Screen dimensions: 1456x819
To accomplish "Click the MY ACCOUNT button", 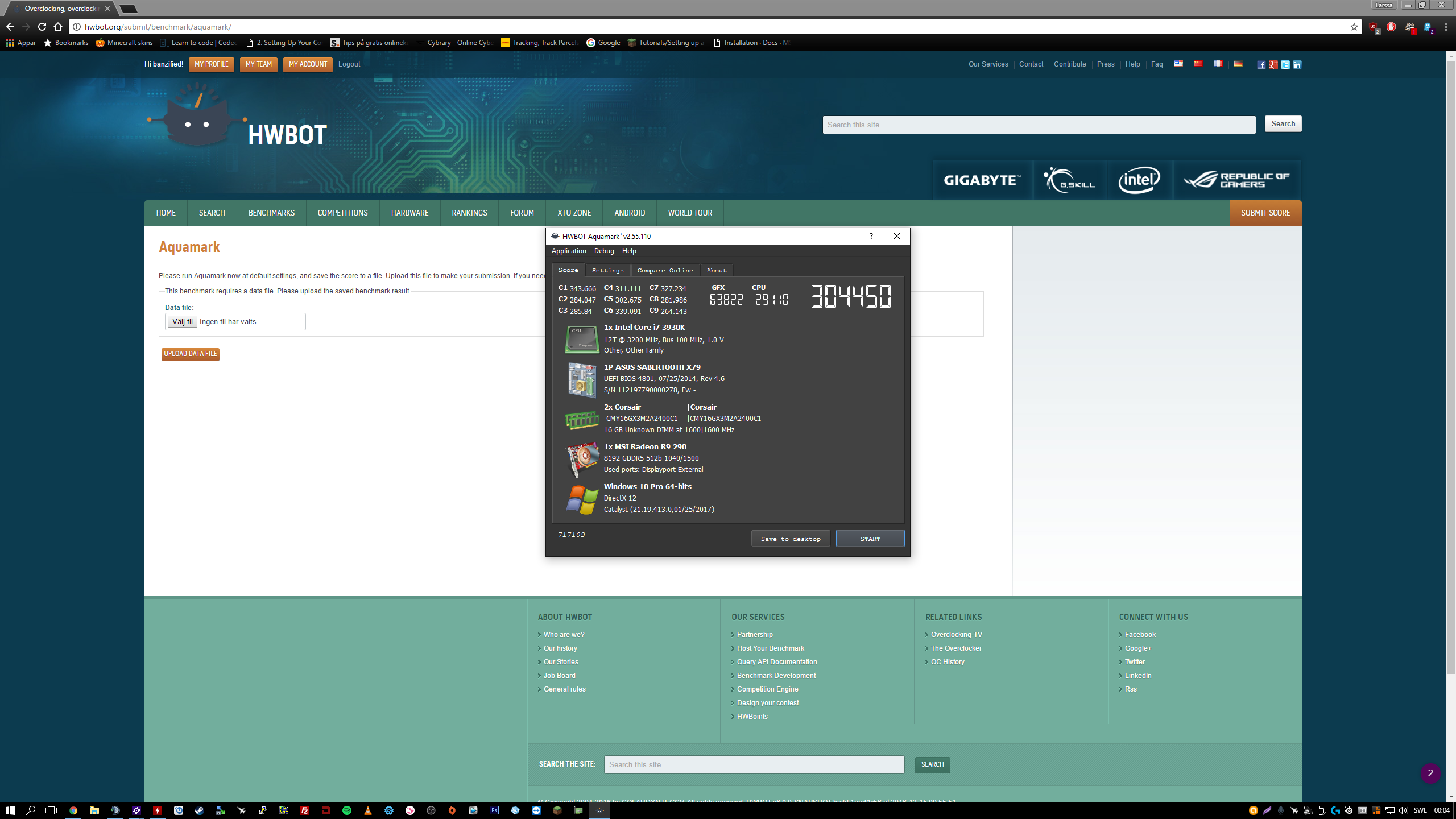I will click(x=308, y=64).
